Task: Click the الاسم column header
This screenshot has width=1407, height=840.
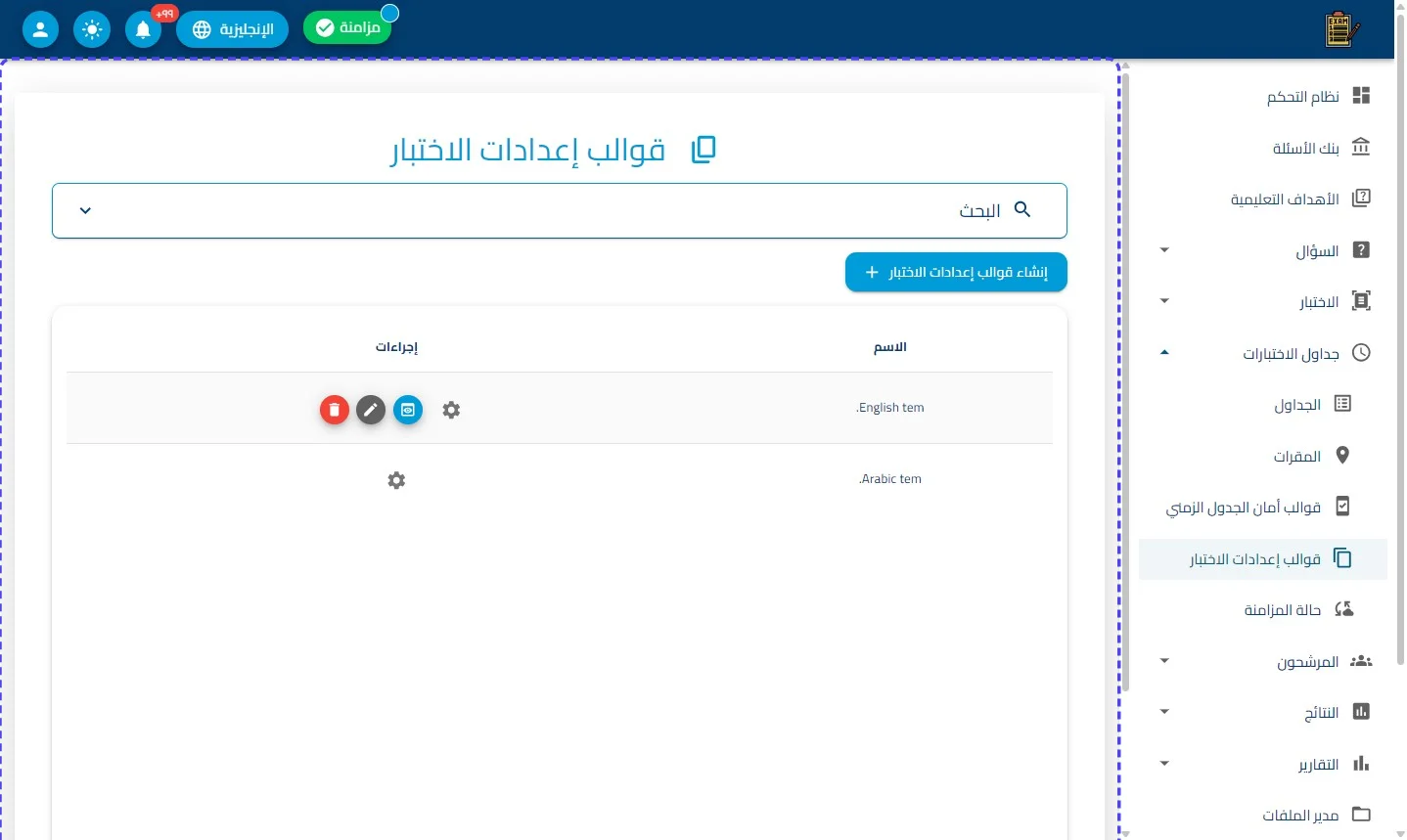Action: [x=890, y=347]
